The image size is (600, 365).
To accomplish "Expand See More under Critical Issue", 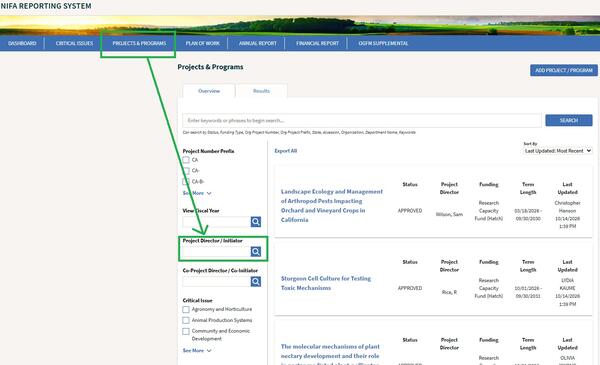I will [197, 350].
